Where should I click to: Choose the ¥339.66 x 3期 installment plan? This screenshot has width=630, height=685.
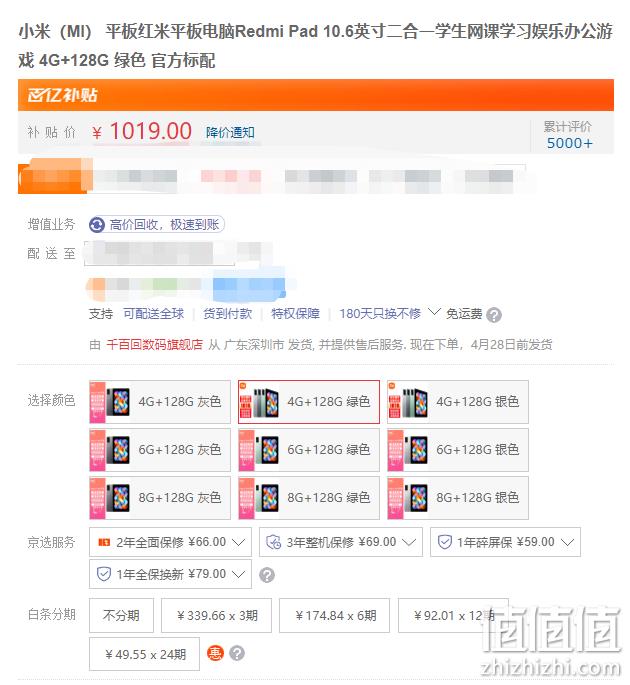[216, 616]
